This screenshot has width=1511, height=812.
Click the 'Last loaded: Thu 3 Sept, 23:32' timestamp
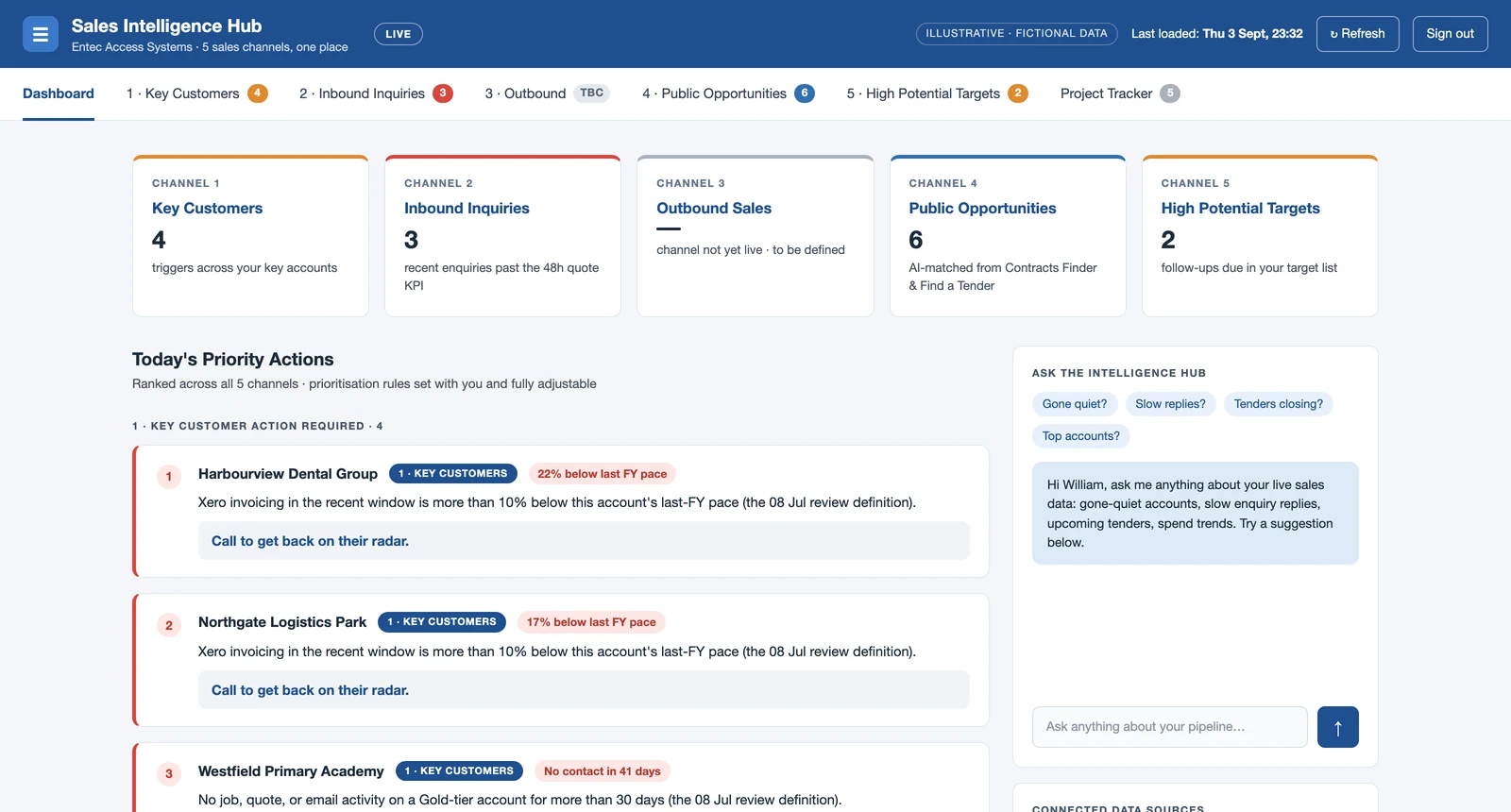point(1217,34)
